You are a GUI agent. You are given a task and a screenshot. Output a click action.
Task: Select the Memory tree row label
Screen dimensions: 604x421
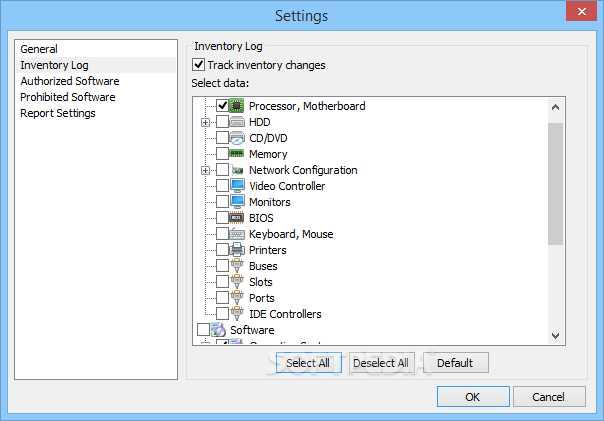click(268, 154)
